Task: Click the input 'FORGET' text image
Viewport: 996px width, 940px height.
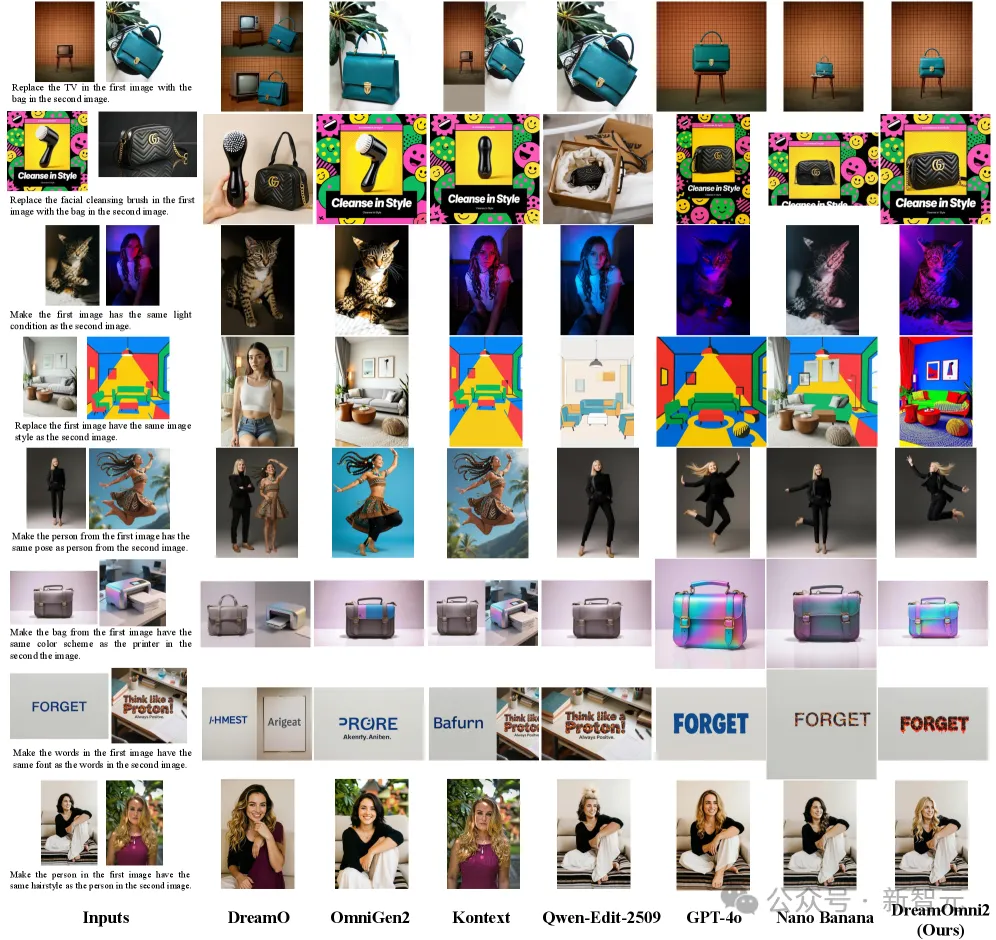Action: 59,706
